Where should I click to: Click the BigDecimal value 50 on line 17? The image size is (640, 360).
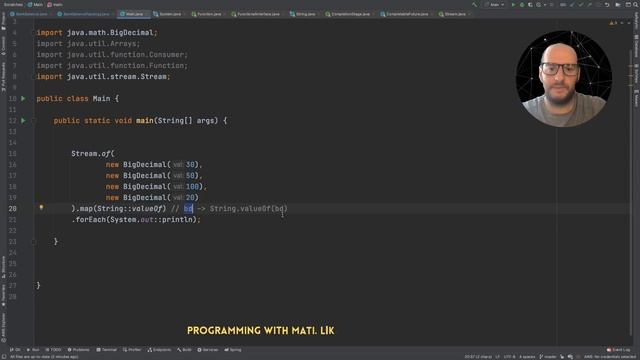[x=190, y=176]
